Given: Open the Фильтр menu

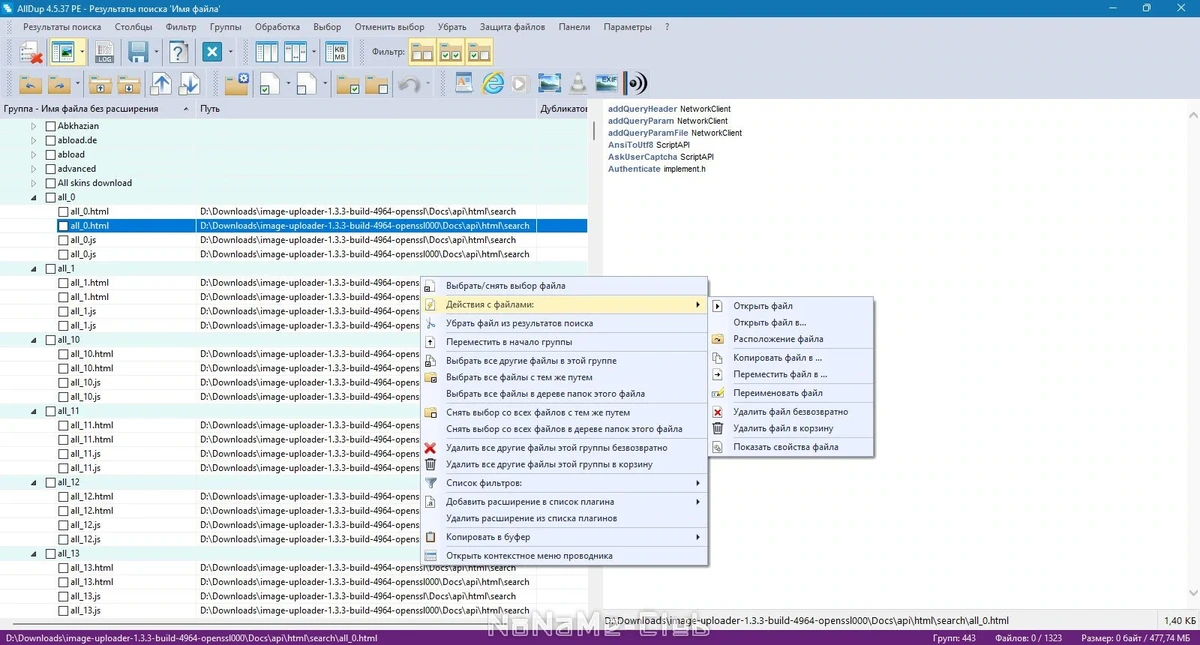Looking at the screenshot, I should pyautogui.click(x=181, y=27).
